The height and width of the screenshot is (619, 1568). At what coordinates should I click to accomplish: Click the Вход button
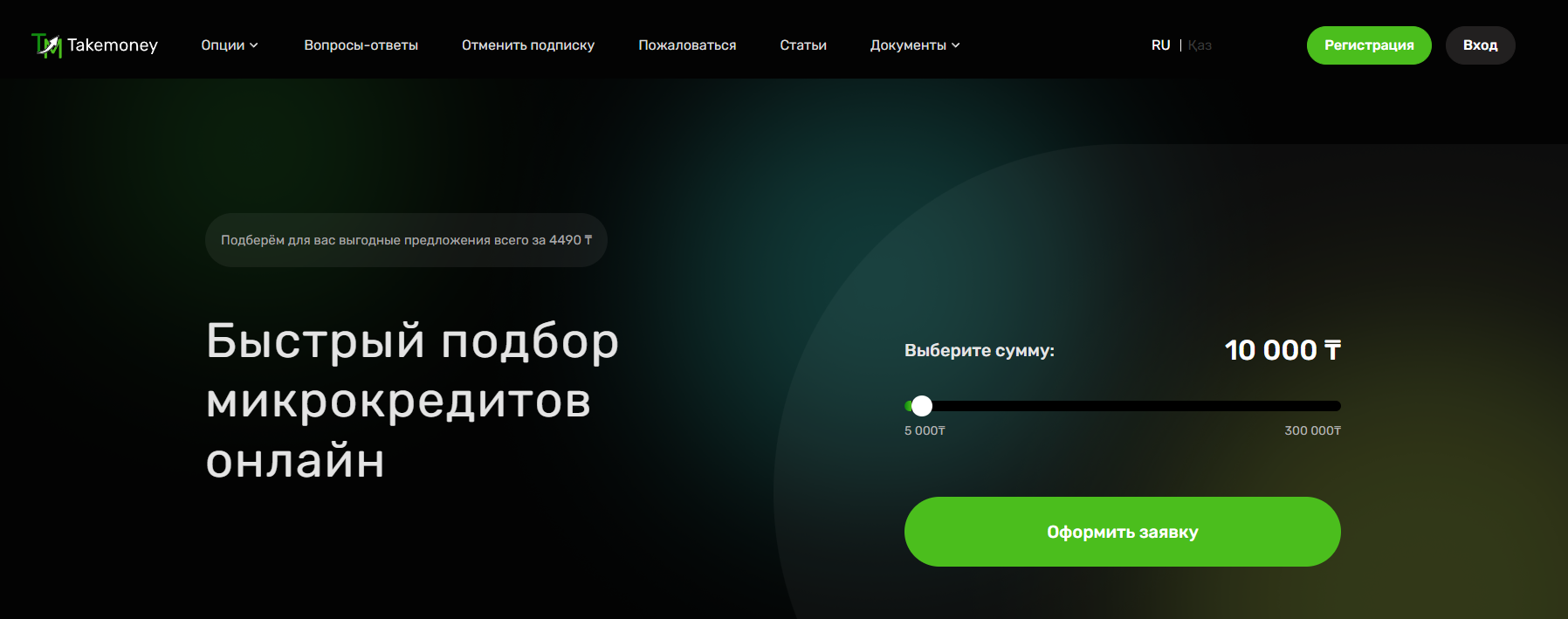(1481, 45)
